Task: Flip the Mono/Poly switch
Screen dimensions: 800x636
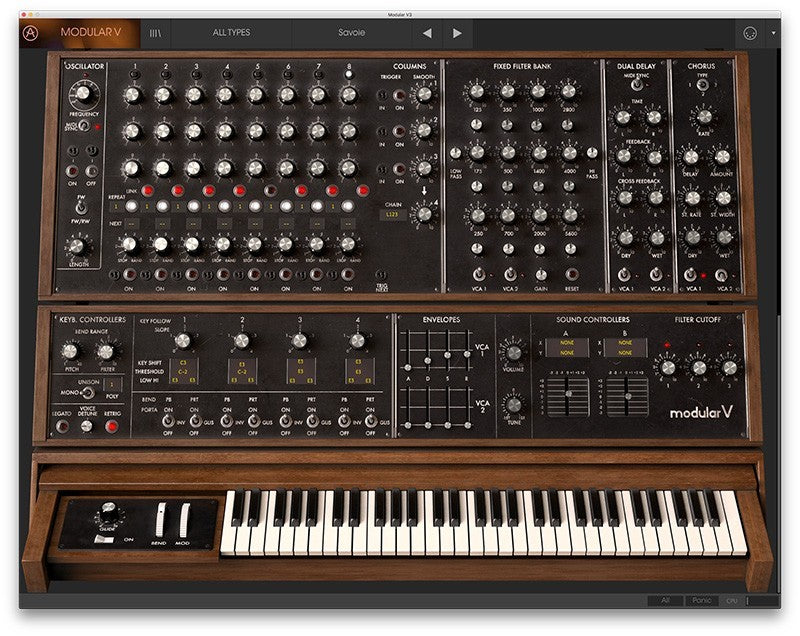Action: coord(88,393)
